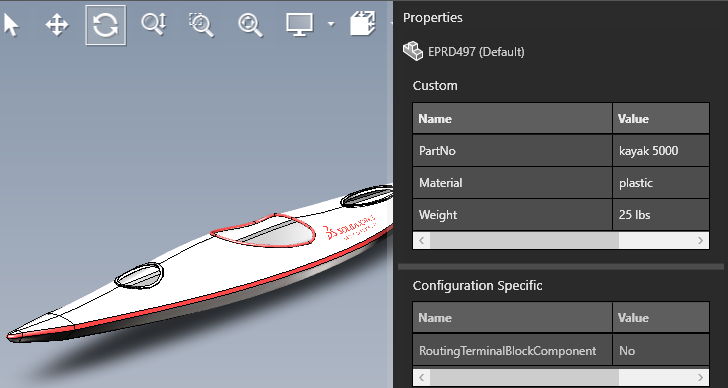Choose the Zoom in/out tool

point(154,24)
